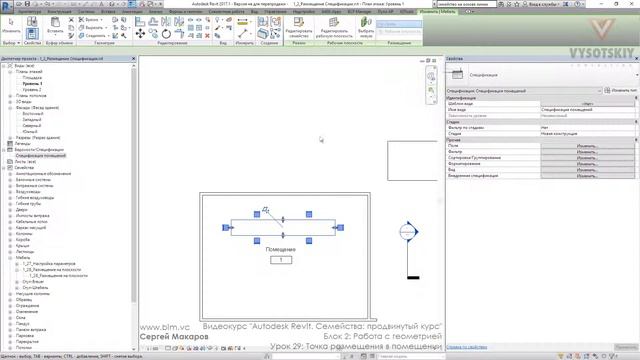This screenshot has width=640, height=360.
Task: Click the schedule type icon in Properties
Action: [x=458, y=75]
